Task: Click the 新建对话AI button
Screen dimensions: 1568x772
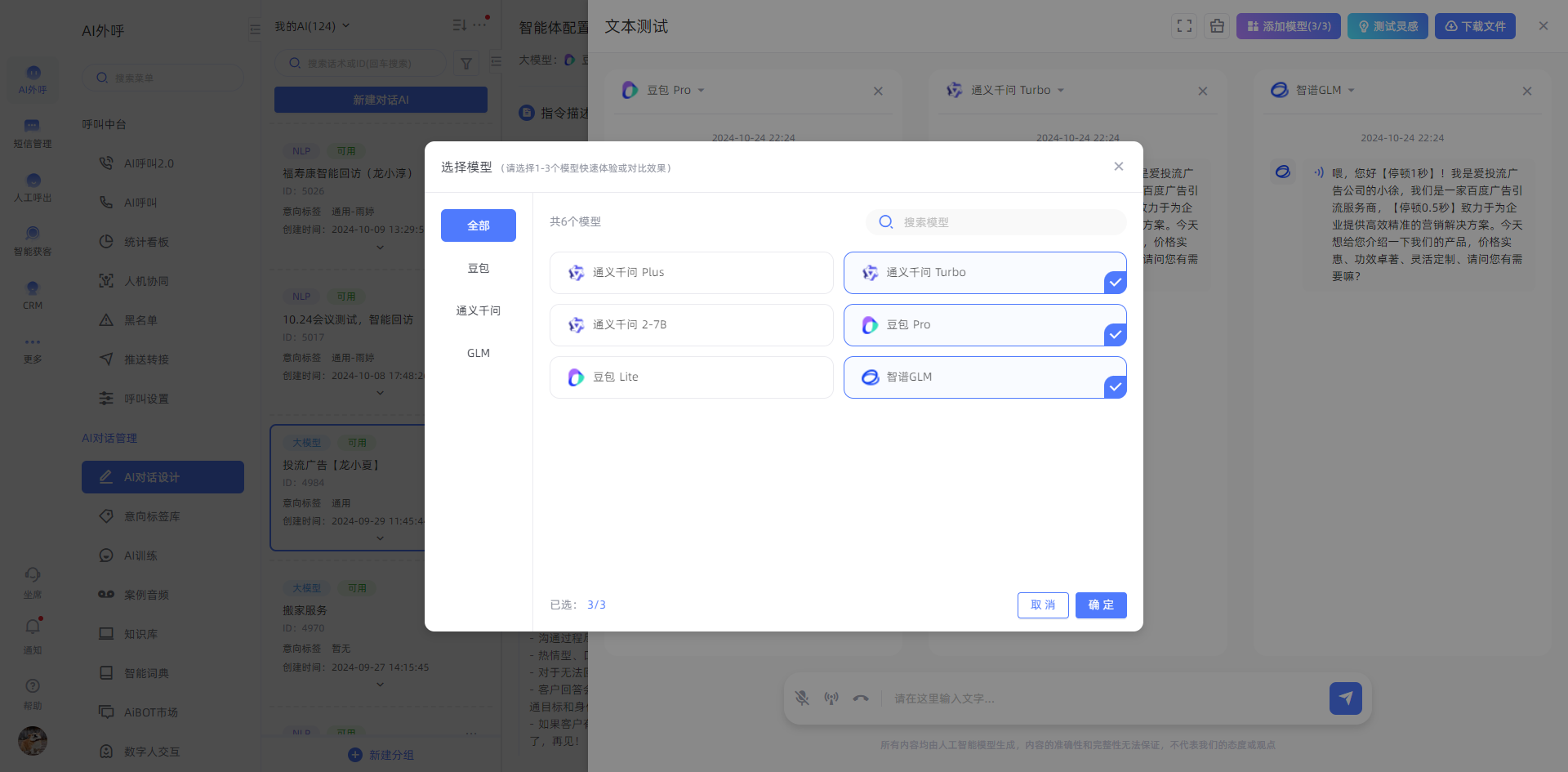Action: [381, 100]
